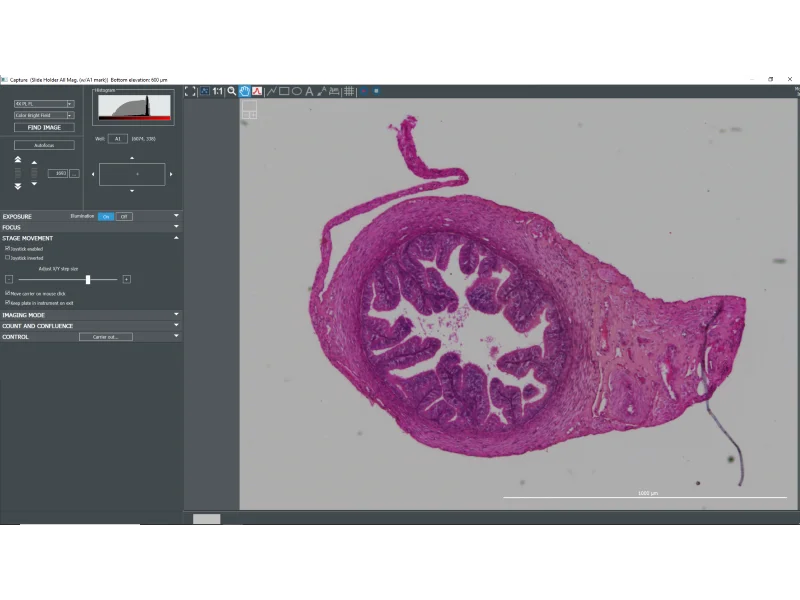This screenshot has width=800, height=600.
Task: Close the Capture window
Action: (x=790, y=79)
